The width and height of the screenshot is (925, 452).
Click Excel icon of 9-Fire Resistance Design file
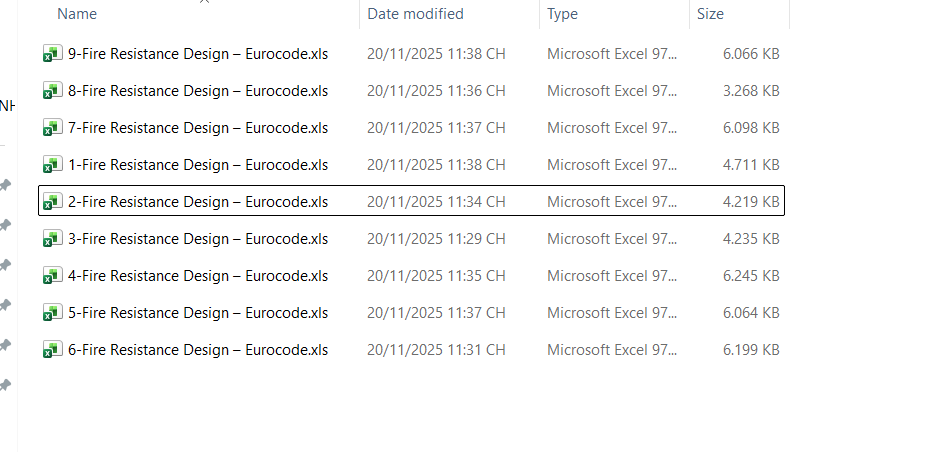[53, 54]
